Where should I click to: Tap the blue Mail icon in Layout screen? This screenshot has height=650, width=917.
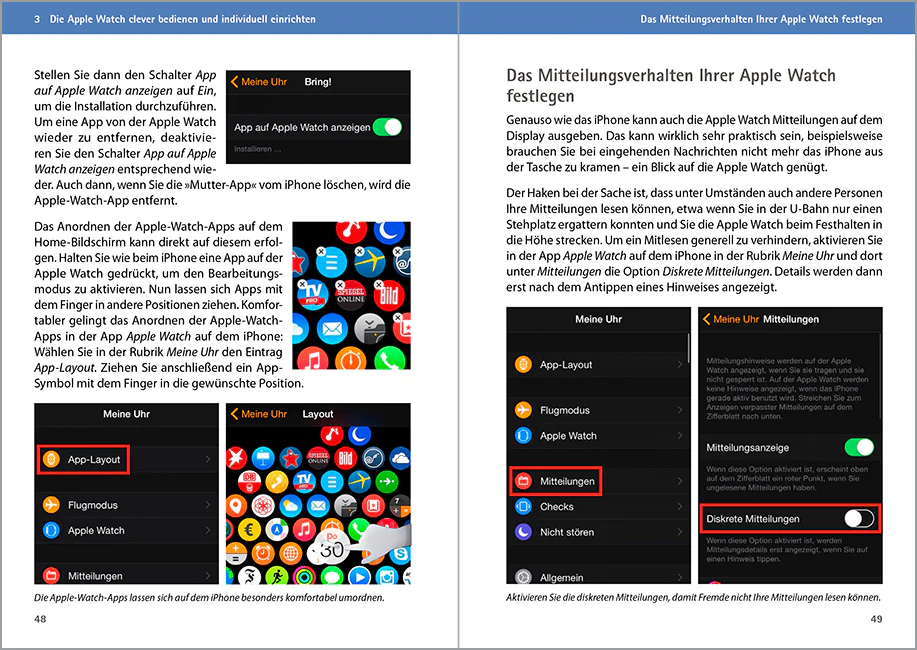point(318,505)
